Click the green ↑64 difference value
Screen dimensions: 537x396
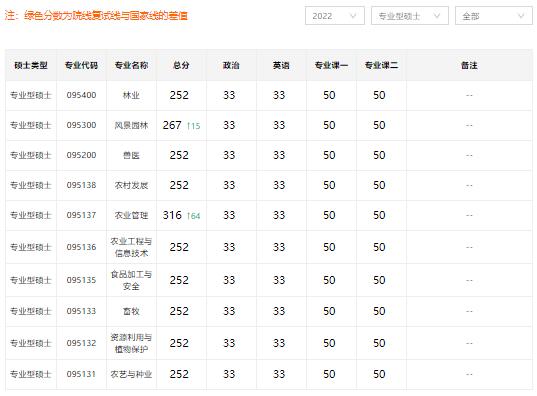(193, 216)
